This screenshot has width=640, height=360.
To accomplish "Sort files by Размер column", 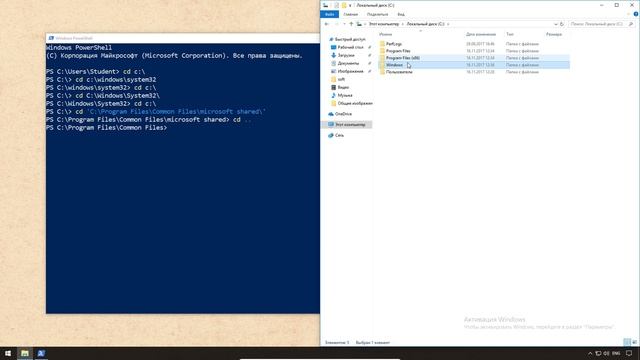I will click(x=554, y=34).
